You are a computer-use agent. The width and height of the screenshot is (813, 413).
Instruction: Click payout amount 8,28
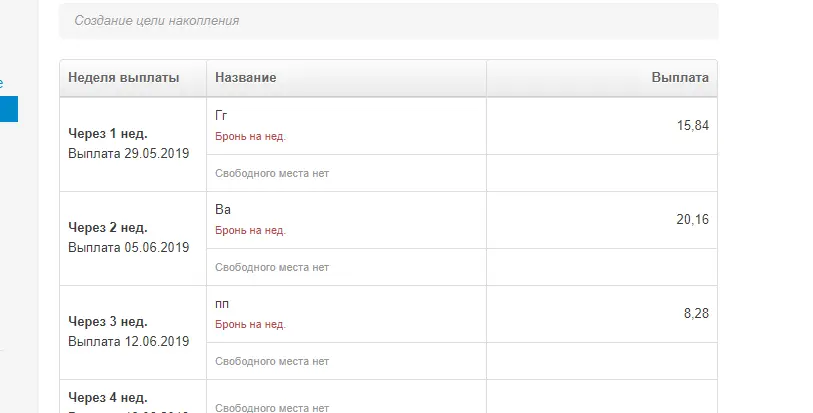pos(696,314)
